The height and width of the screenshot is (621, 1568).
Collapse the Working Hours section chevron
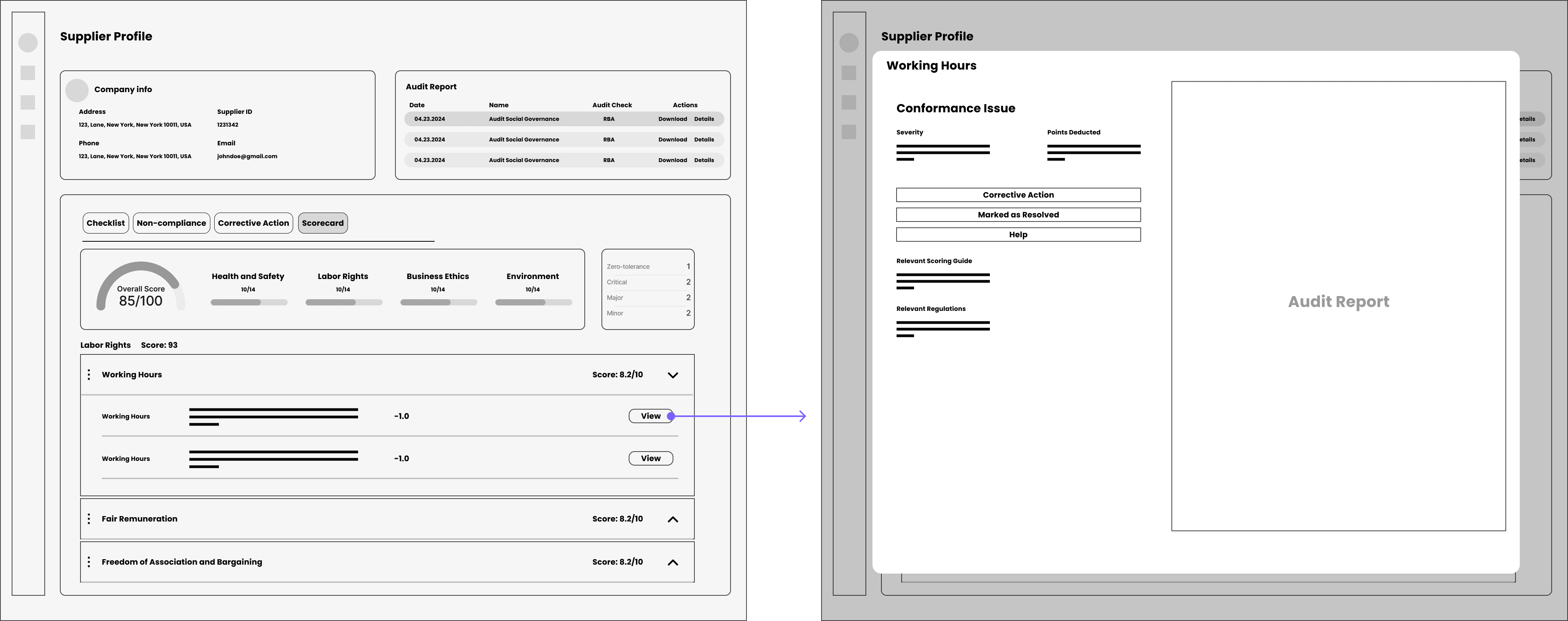[673, 375]
